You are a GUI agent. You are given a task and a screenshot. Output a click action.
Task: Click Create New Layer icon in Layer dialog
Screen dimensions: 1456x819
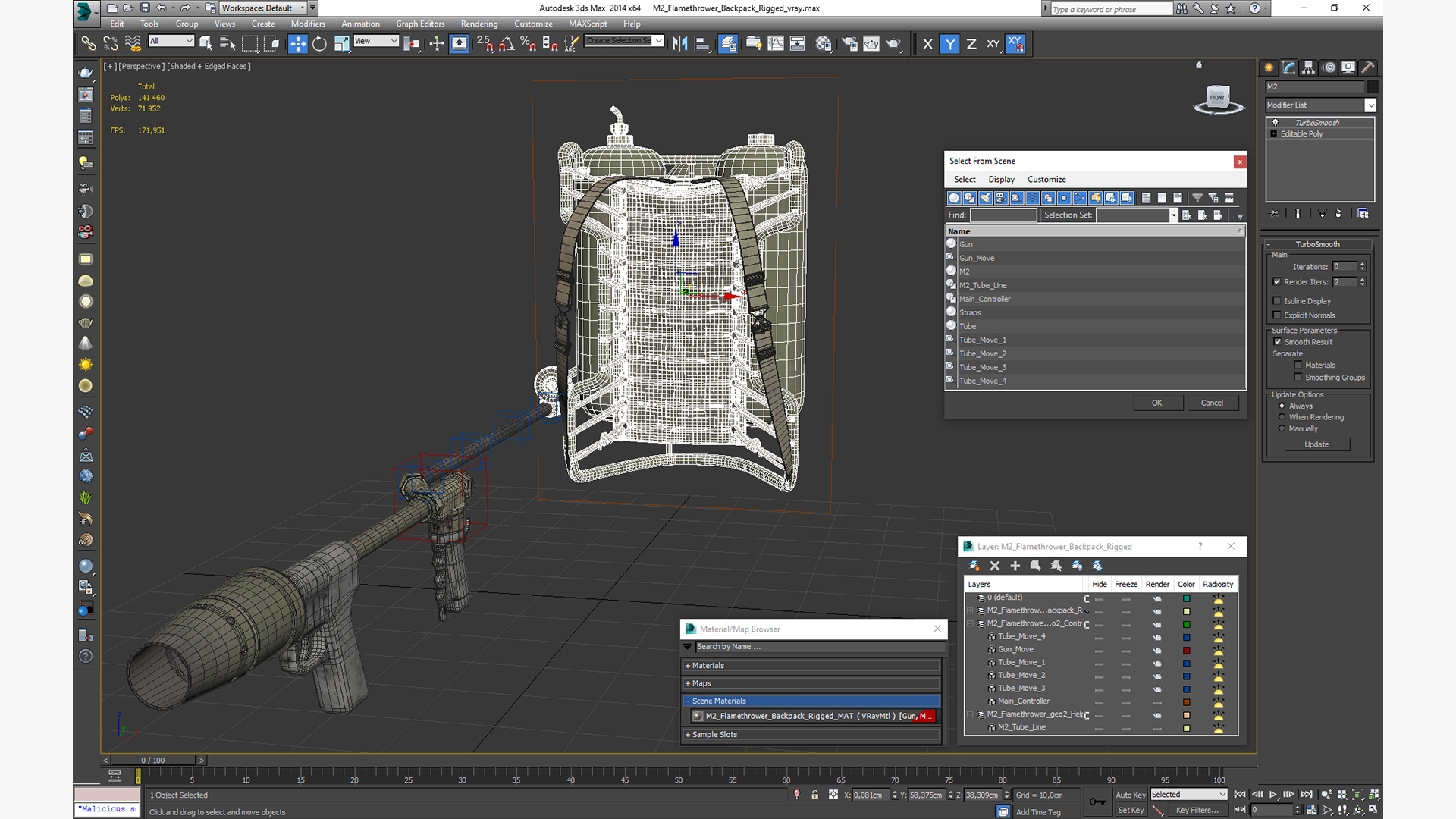974,566
